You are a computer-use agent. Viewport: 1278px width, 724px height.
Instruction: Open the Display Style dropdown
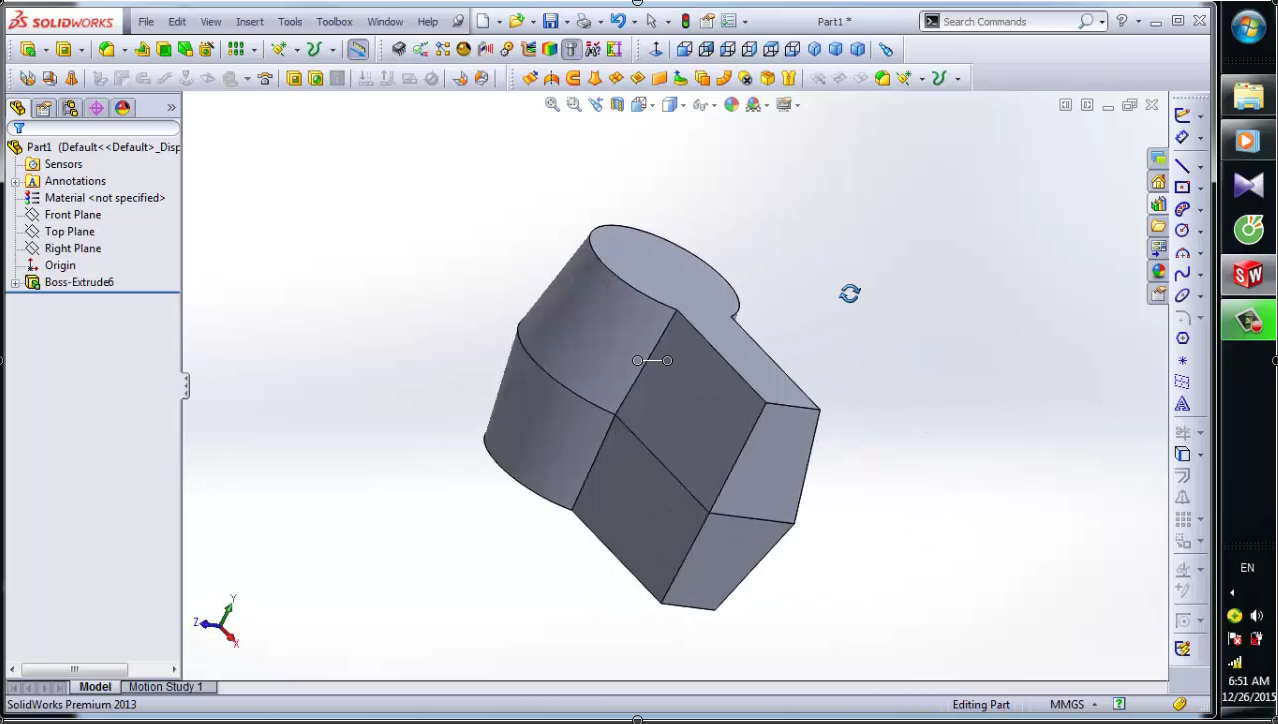point(683,104)
